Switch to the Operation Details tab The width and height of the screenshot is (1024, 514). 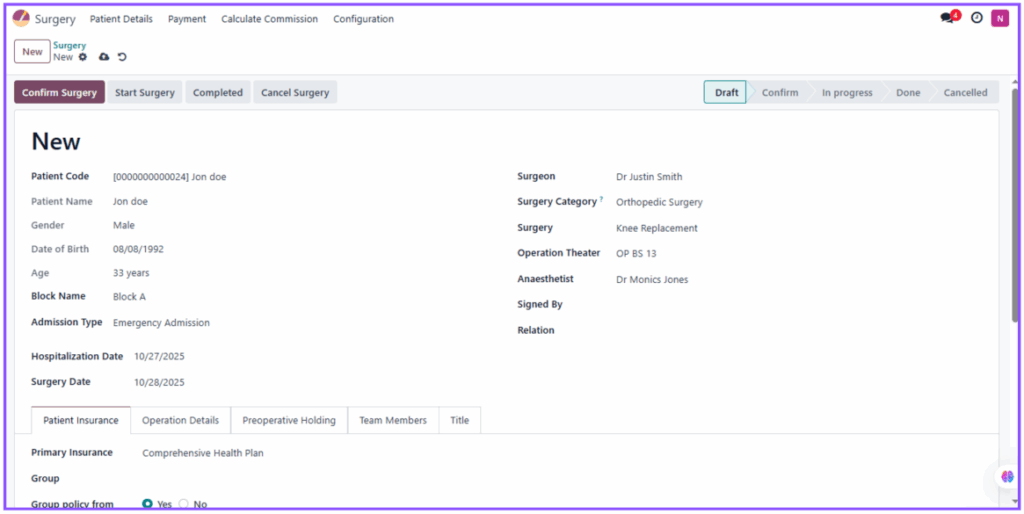[180, 420]
